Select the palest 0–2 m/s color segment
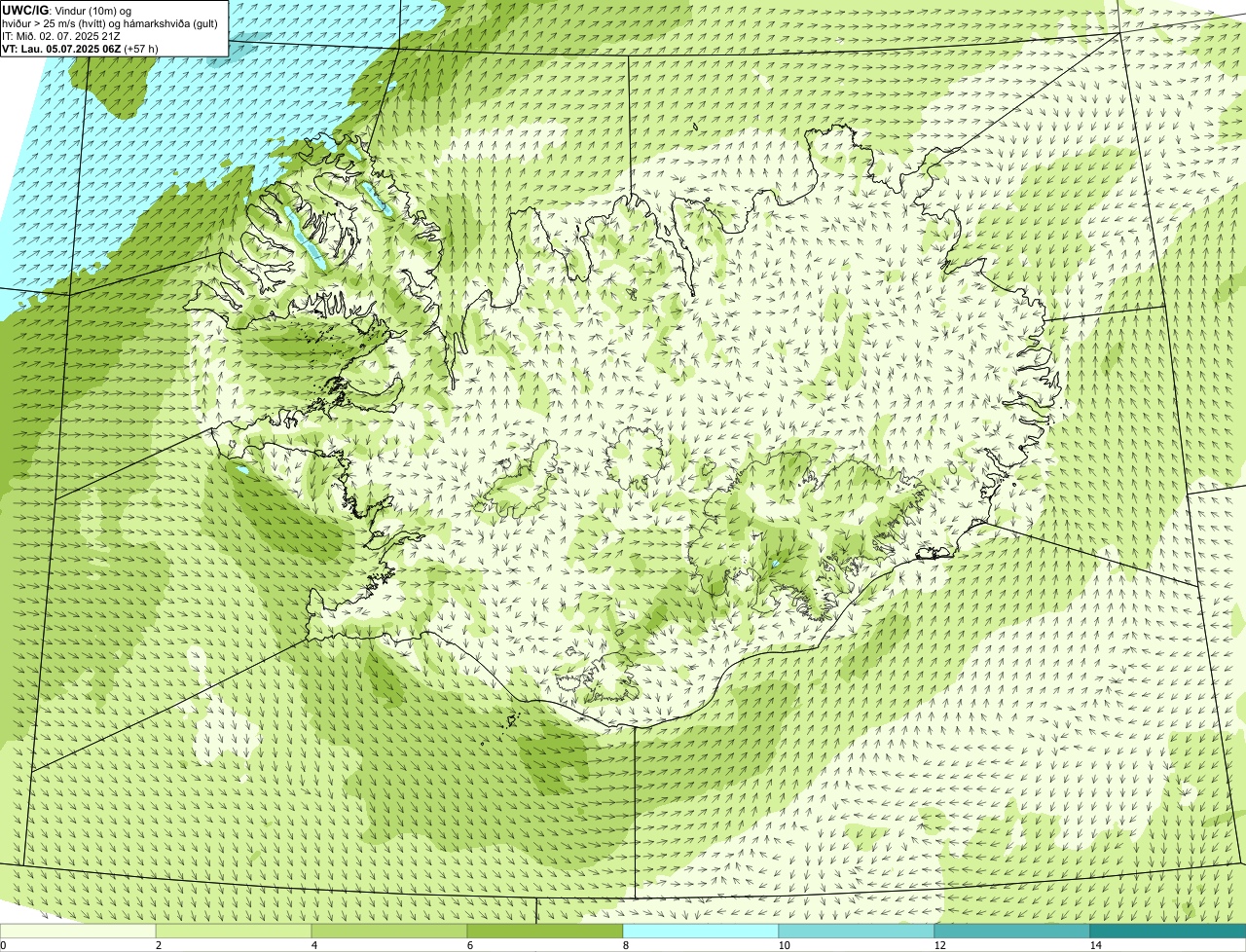The width and height of the screenshot is (1246, 952). coord(78,931)
